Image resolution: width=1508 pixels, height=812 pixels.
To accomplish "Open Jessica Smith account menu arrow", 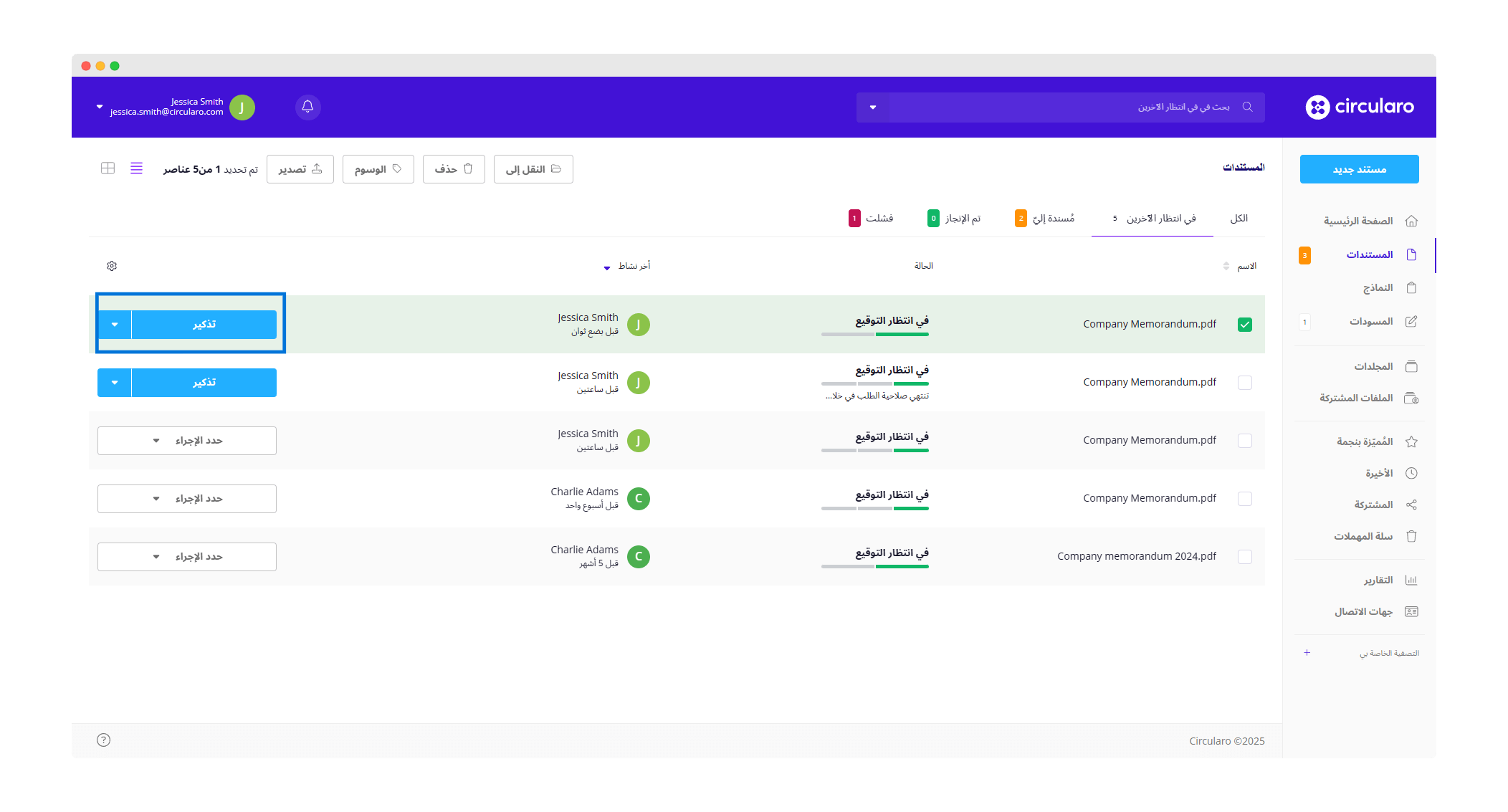I will (100, 107).
